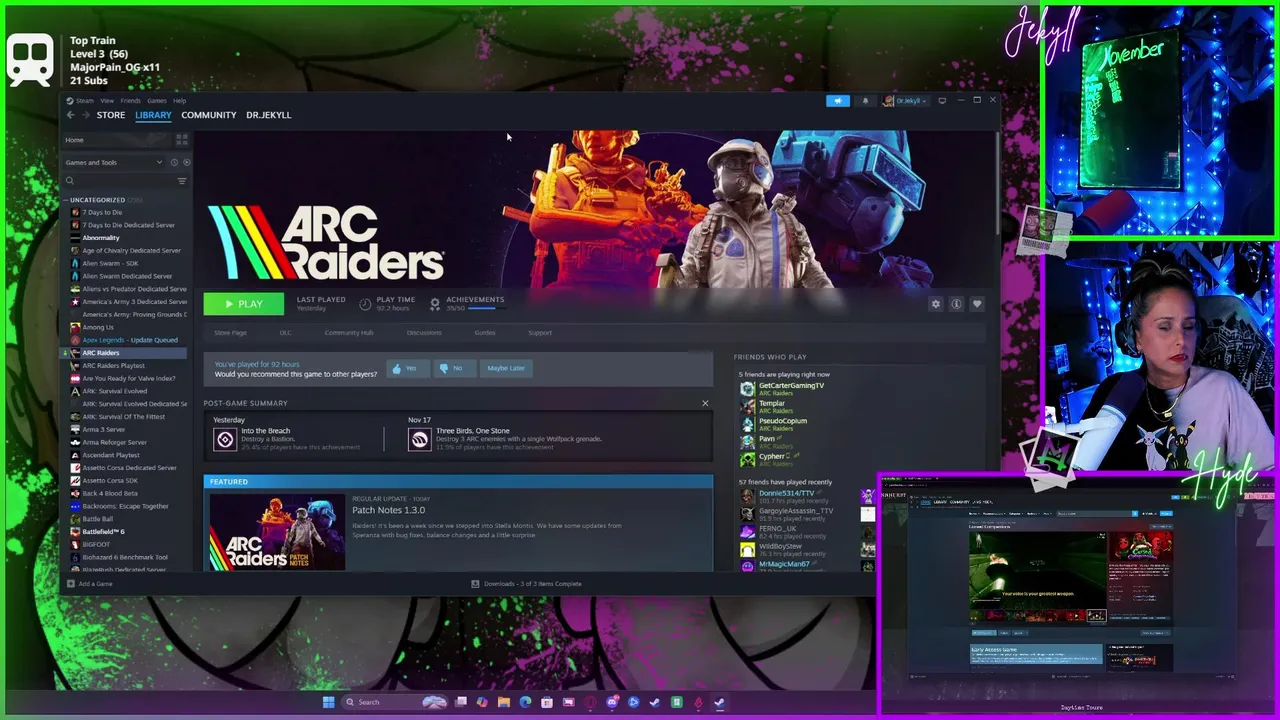Select Back 4 Blood Beta in library
Screen dimensions: 1280x720
tap(110, 494)
